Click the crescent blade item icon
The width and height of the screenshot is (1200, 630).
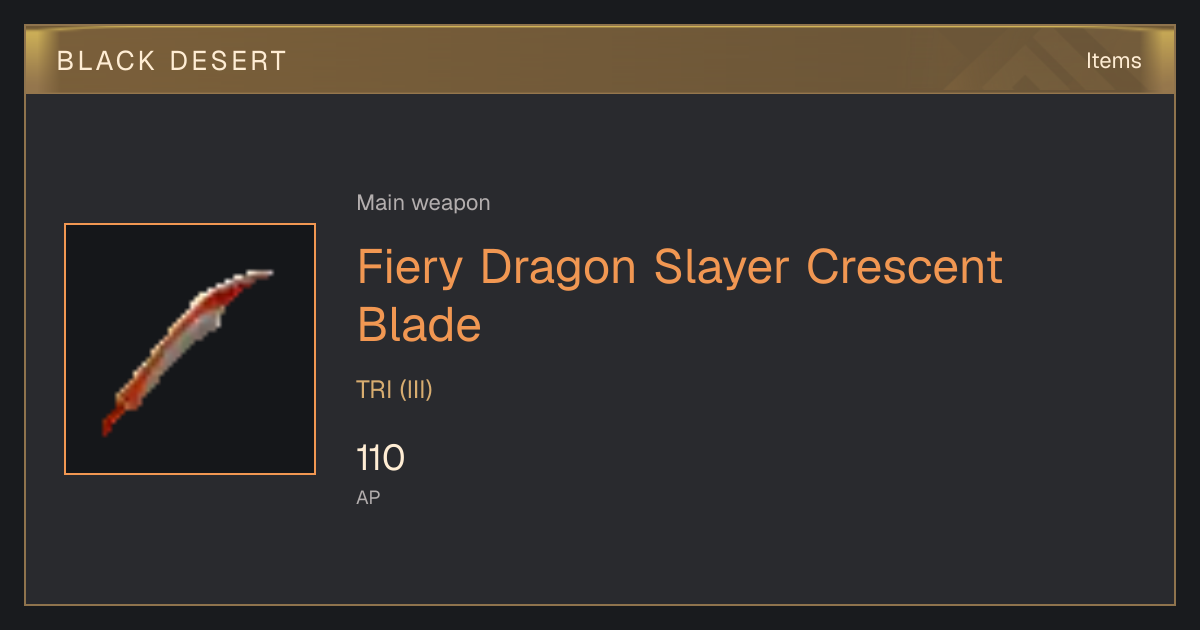point(190,349)
